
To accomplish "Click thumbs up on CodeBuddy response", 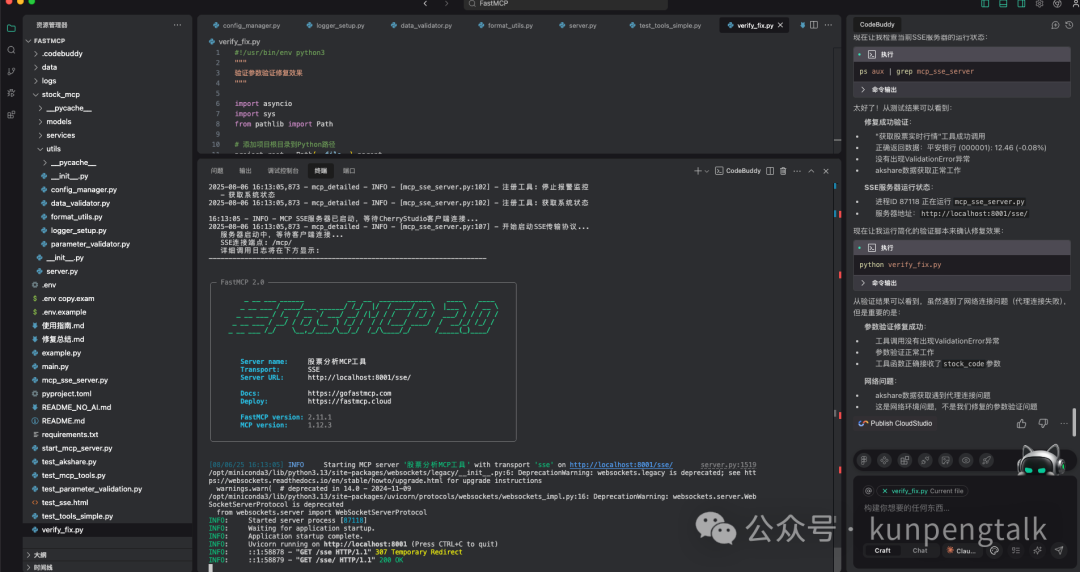I will pos(1021,423).
